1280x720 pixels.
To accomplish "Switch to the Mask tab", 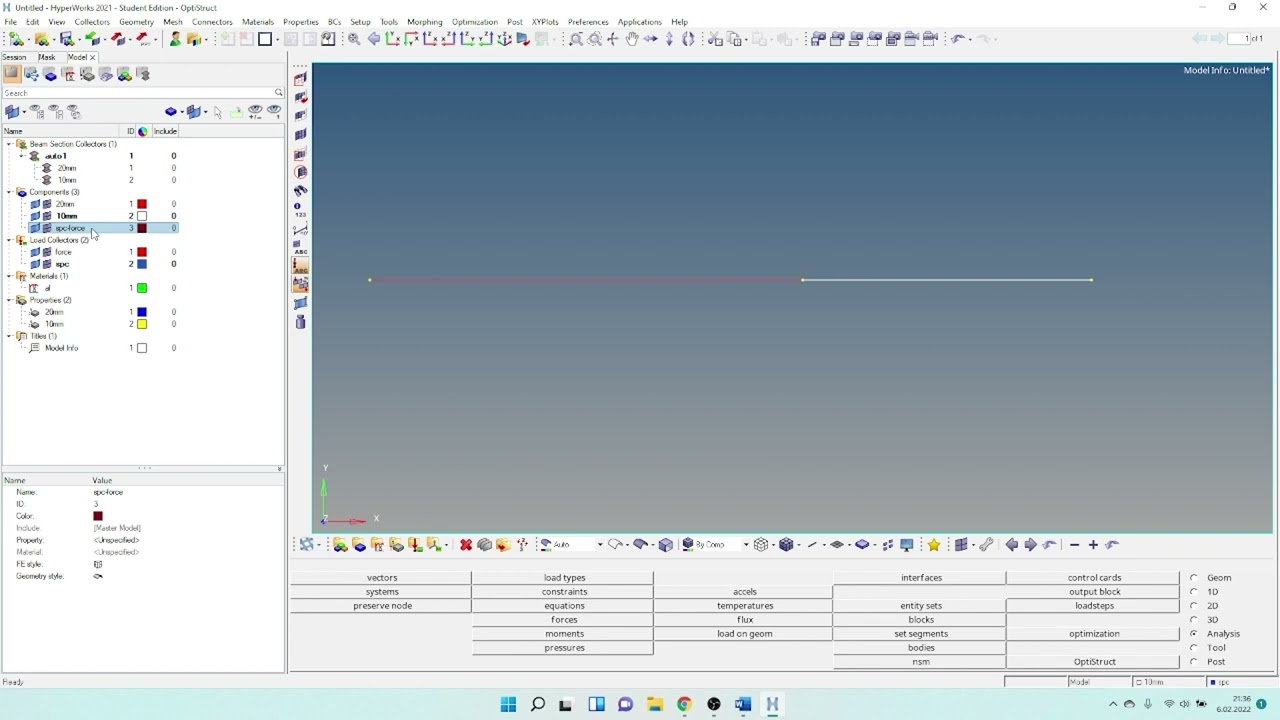I will (x=46, y=57).
